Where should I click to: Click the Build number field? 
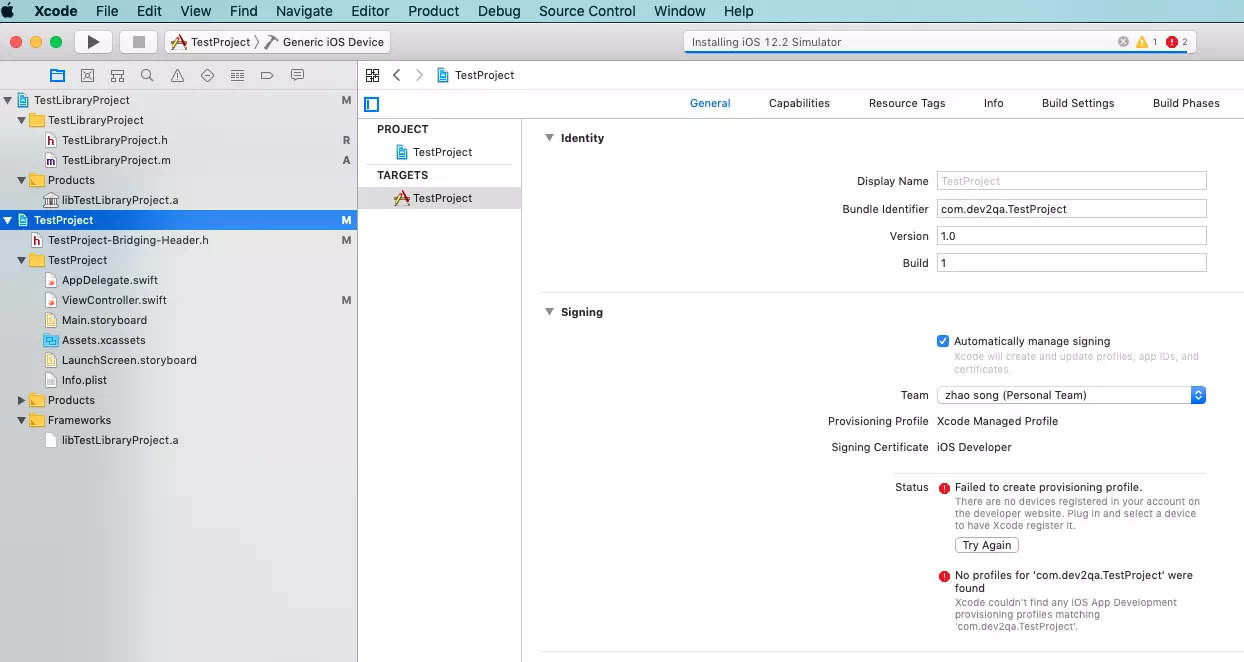[1071, 263]
